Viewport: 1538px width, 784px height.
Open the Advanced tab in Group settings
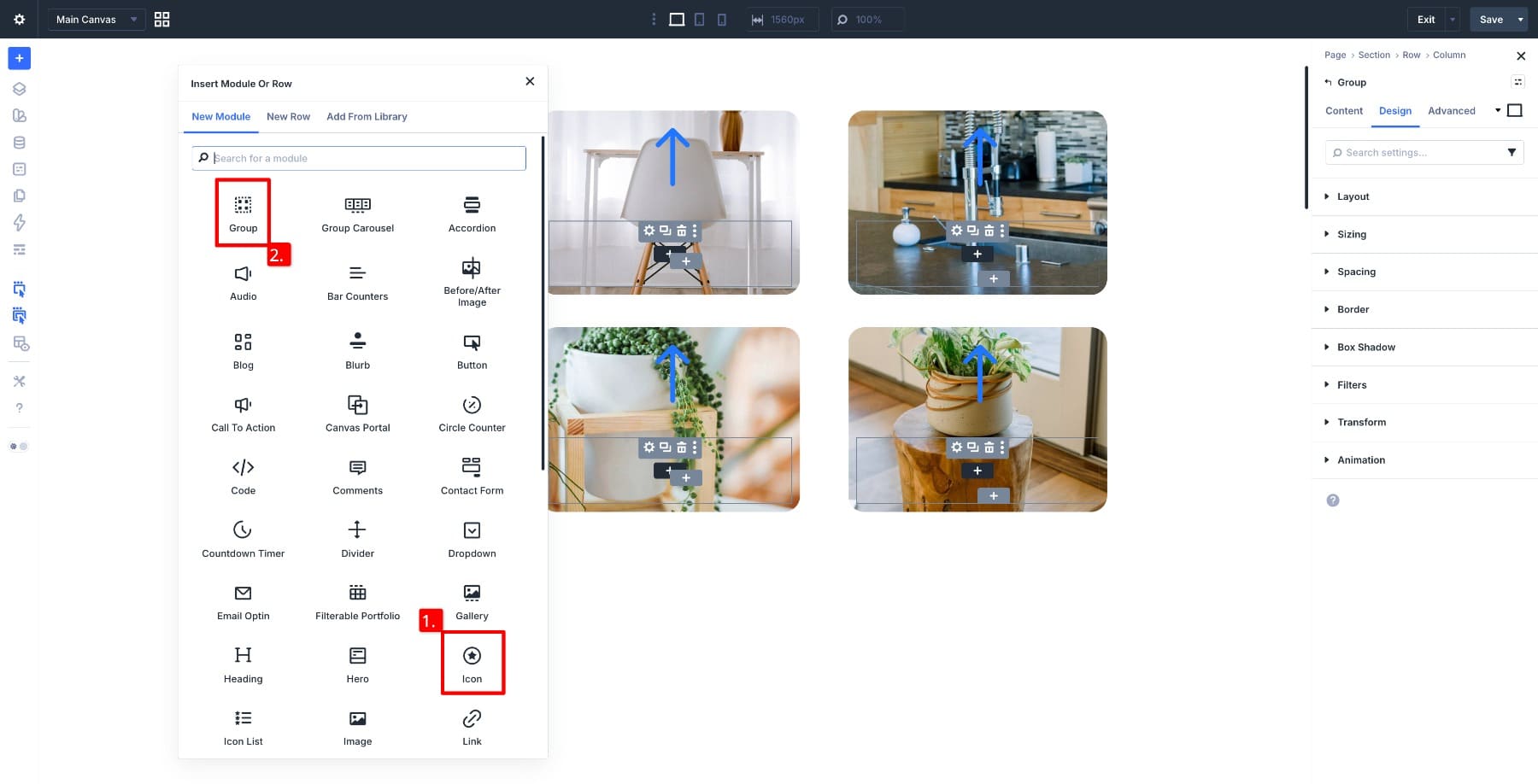click(1451, 111)
